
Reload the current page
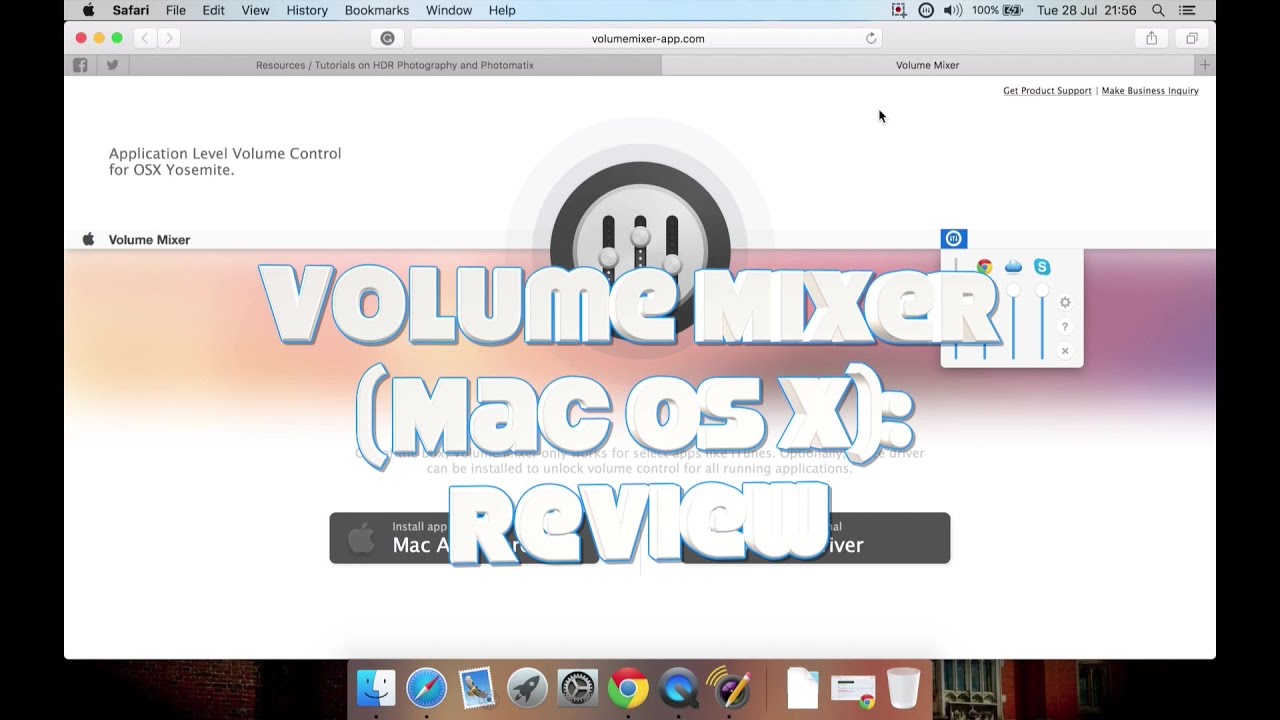click(x=871, y=38)
